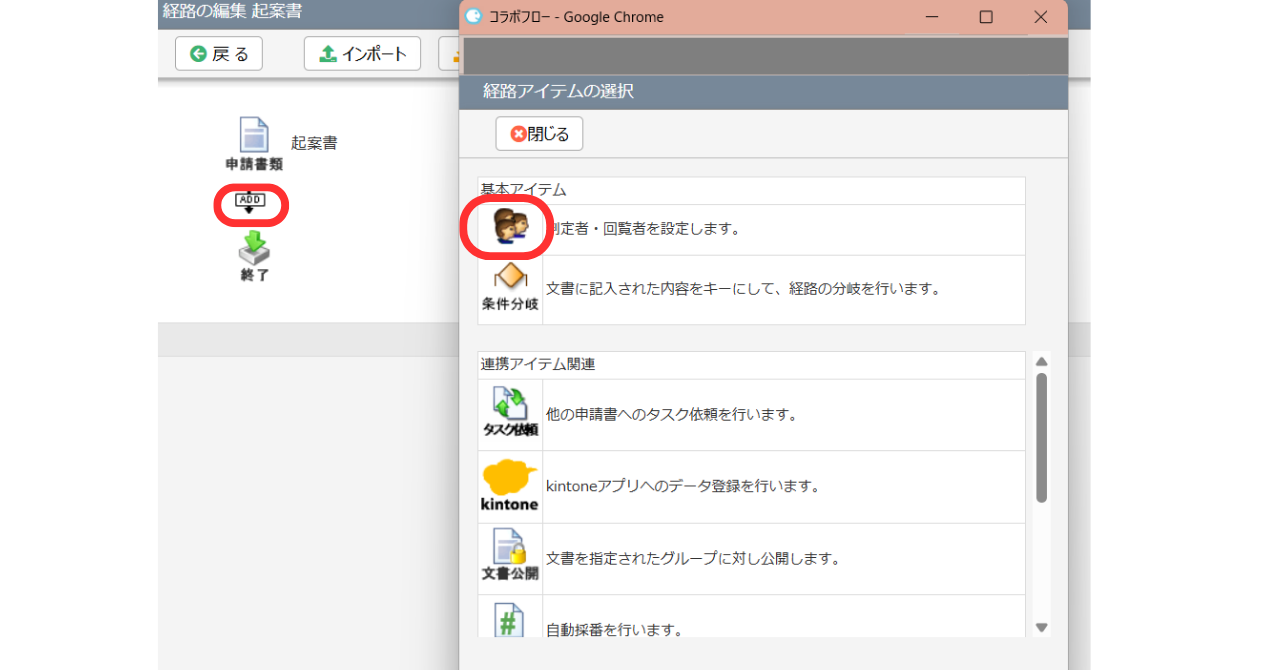This screenshot has width=1280, height=670.
Task: Click the 経路アイテムの選択 title bar text
Action: pyautogui.click(x=558, y=91)
